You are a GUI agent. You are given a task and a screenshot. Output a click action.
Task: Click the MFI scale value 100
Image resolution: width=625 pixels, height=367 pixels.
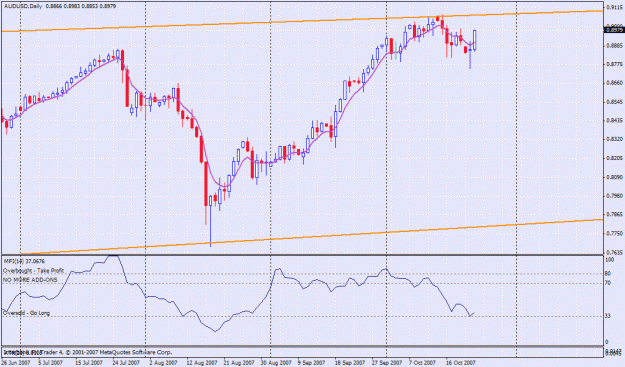pos(610,259)
